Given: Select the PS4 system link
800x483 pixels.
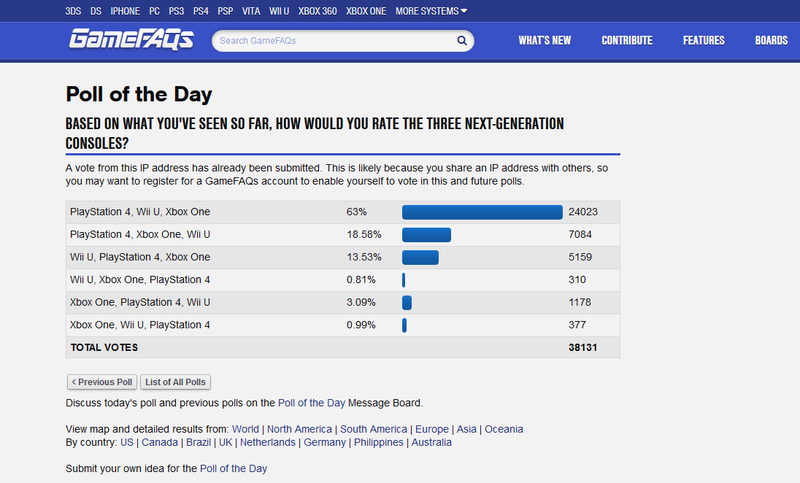Looking at the screenshot, I should pos(201,11).
